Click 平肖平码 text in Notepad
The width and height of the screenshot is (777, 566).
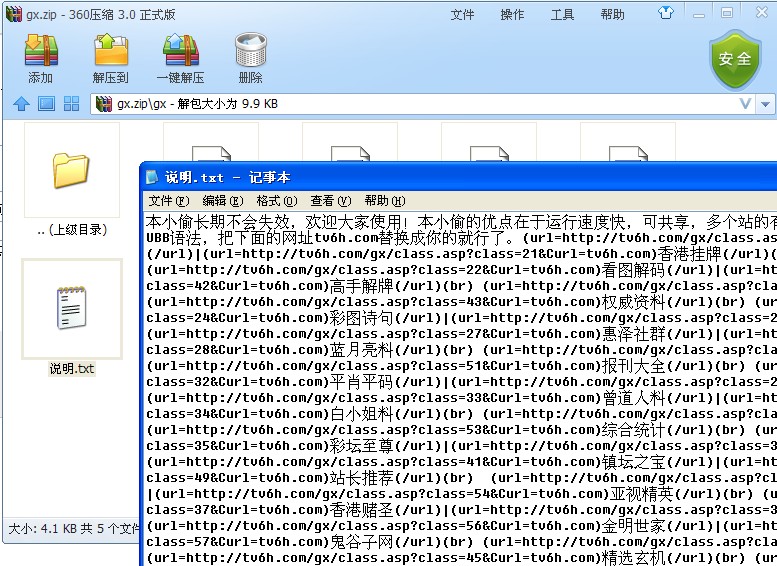tap(361, 382)
